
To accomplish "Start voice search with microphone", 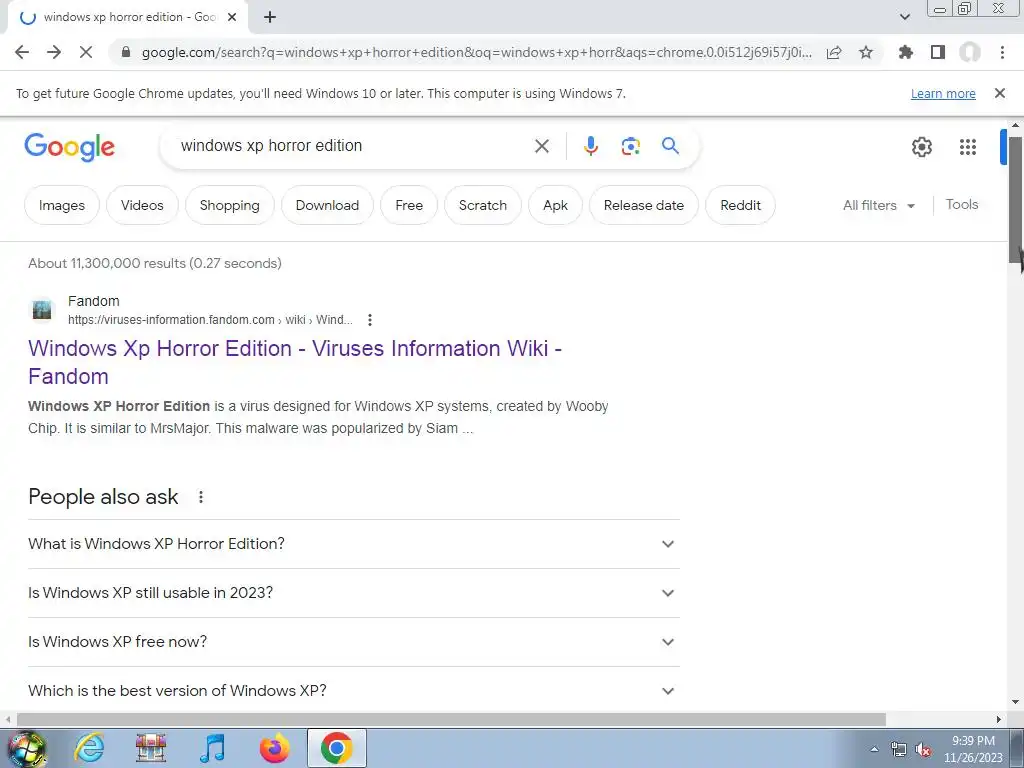I will [x=590, y=146].
